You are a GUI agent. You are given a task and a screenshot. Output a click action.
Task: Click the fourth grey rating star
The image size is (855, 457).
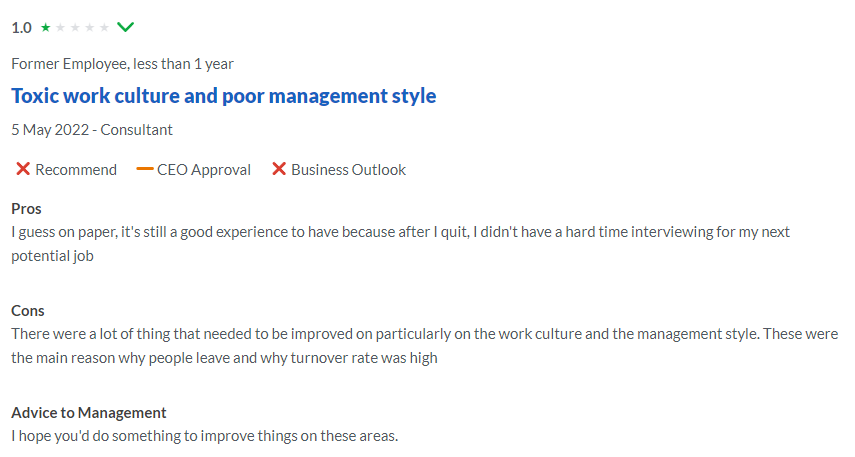coord(90,28)
